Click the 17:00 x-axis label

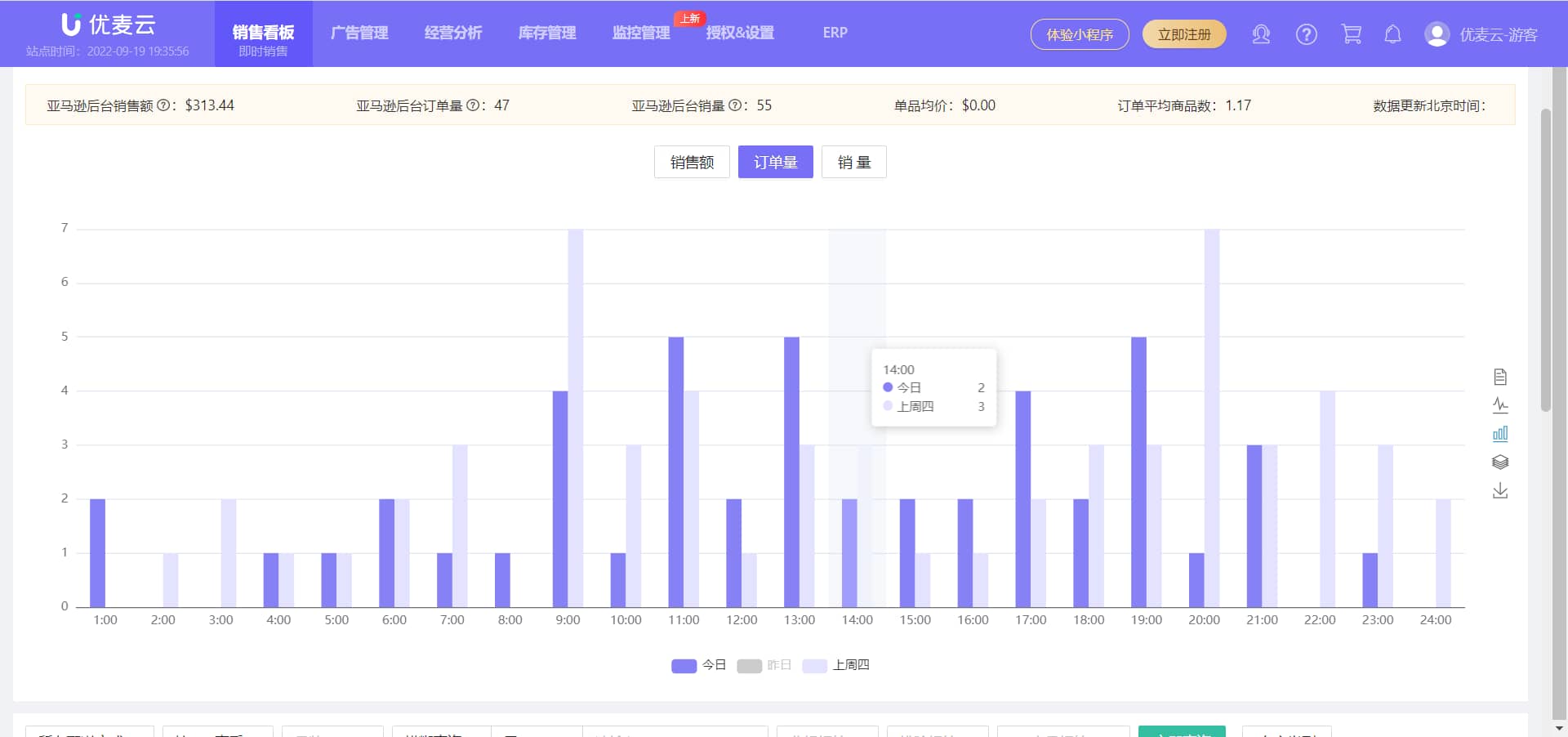[1031, 620]
